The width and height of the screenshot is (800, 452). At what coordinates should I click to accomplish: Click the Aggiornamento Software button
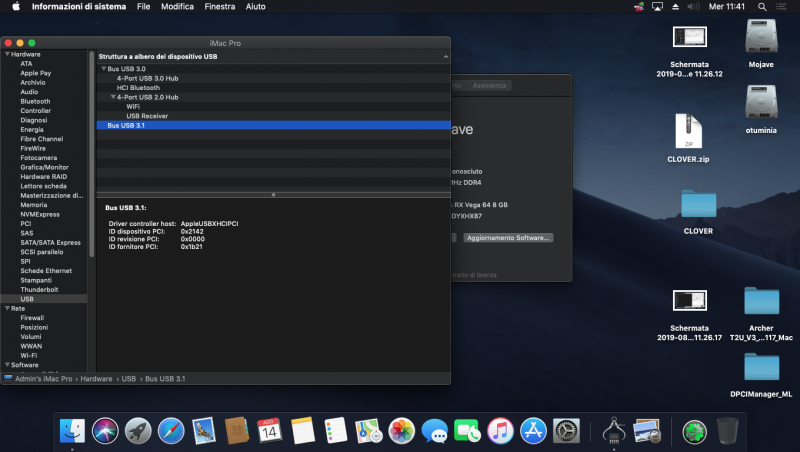pyautogui.click(x=509, y=238)
